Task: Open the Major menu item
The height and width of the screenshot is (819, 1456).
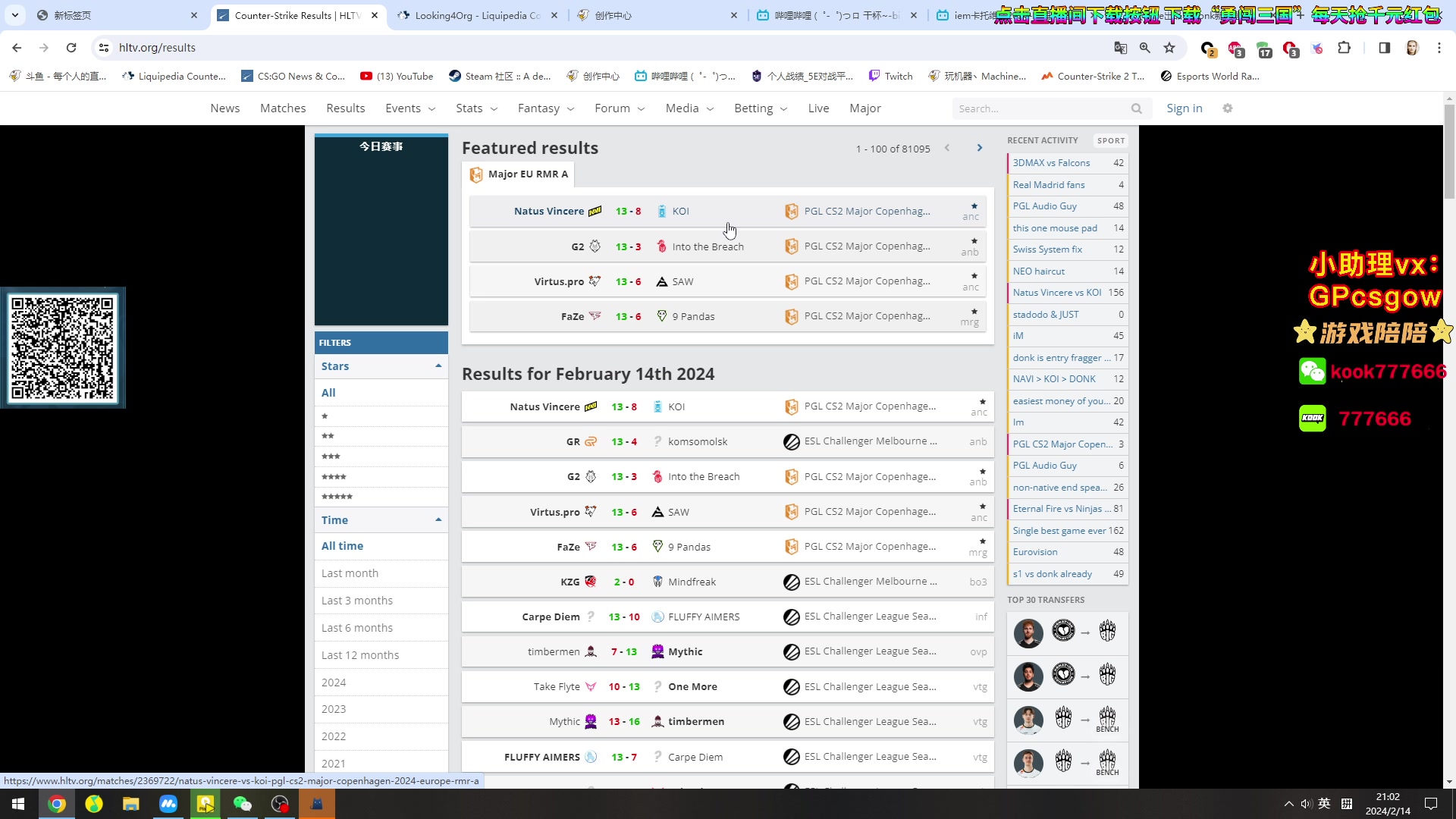Action: [865, 108]
